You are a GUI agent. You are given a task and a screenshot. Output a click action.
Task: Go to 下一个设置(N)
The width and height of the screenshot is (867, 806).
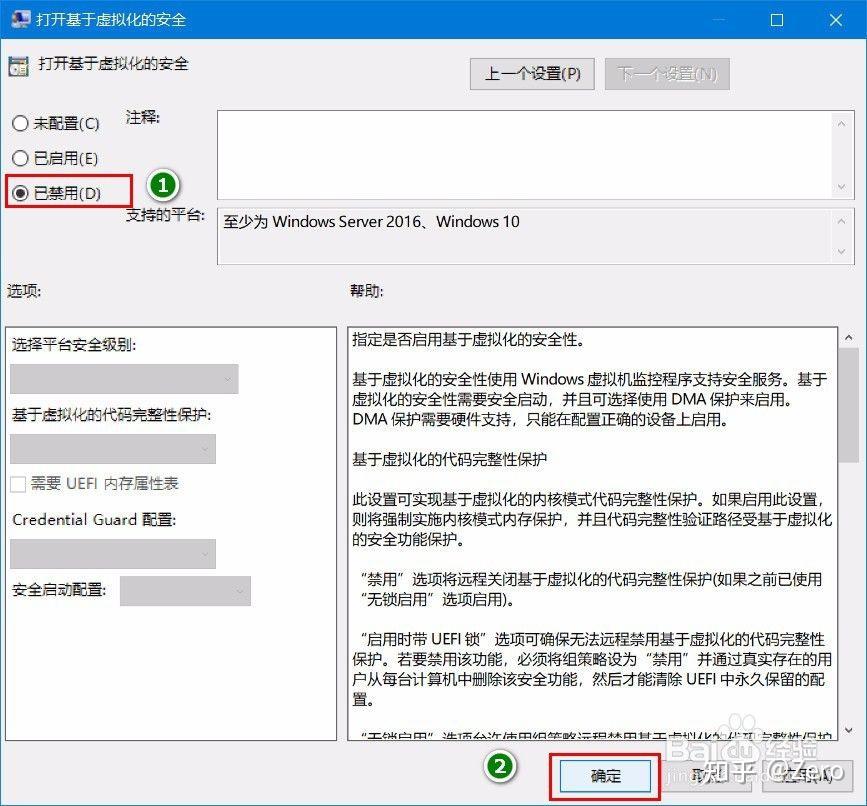pyautogui.click(x=667, y=74)
